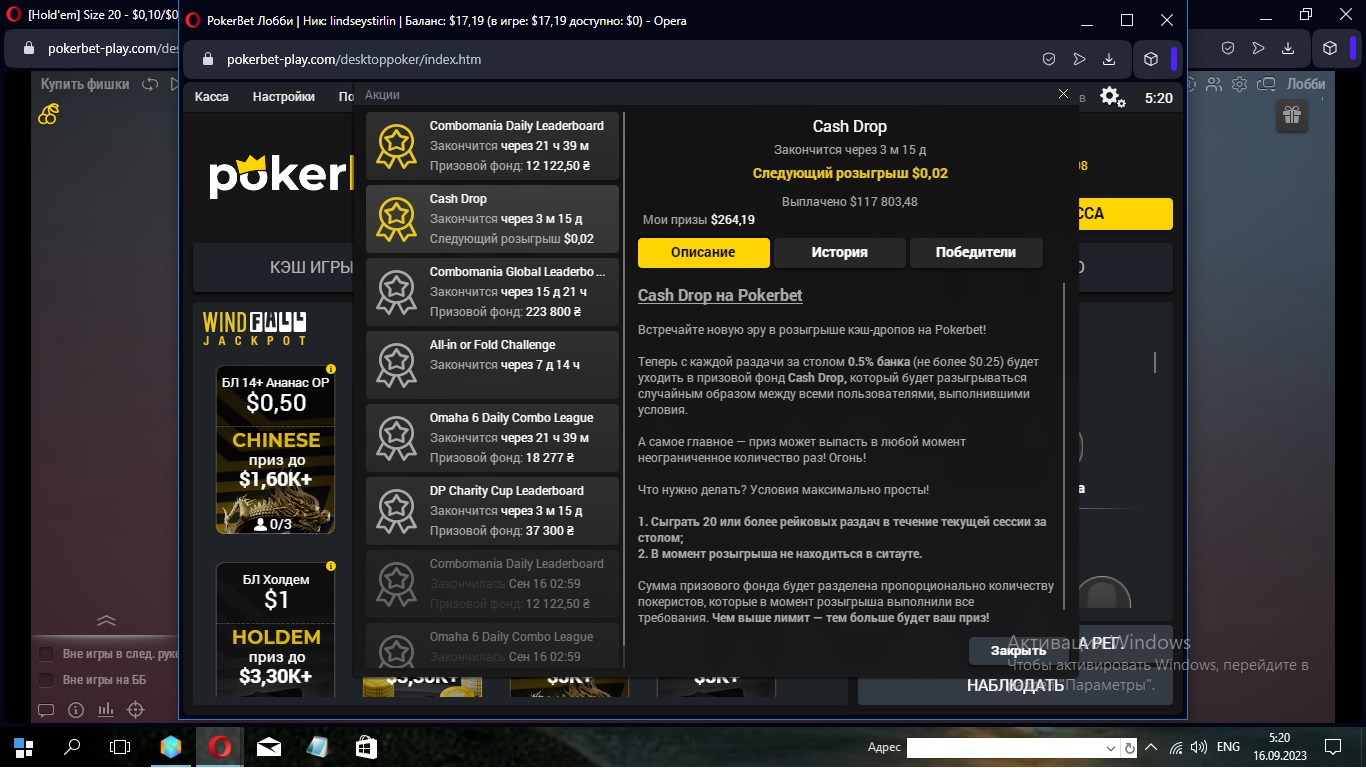Image resolution: width=1366 pixels, height=768 pixels.
Task: Click the lock site-info icon in lobby address bar
Action: [208, 59]
